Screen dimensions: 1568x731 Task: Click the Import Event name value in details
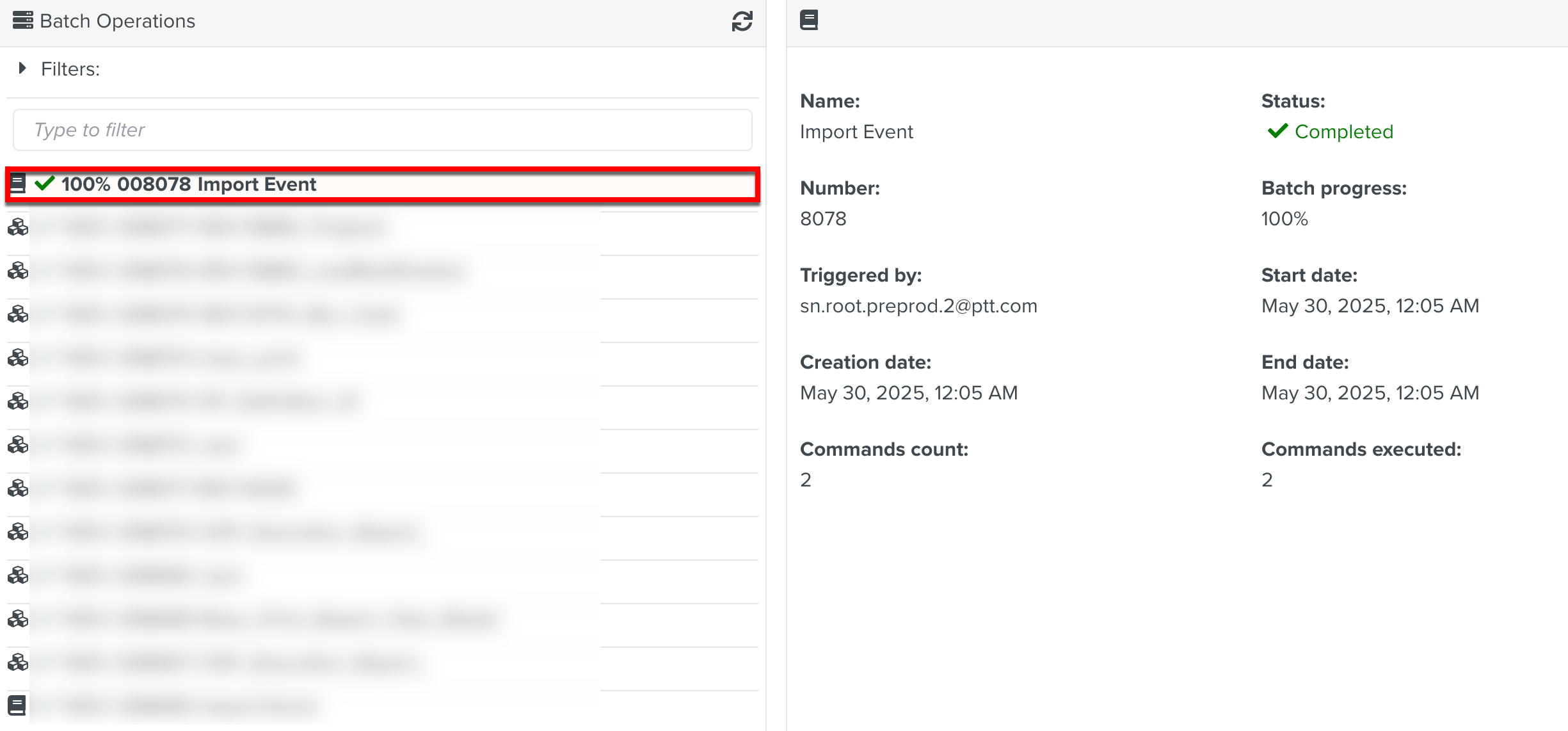(856, 132)
